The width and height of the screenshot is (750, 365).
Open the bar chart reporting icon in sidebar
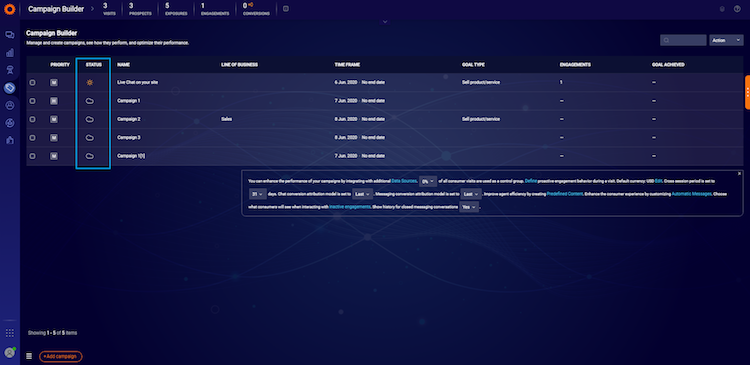click(x=10, y=53)
